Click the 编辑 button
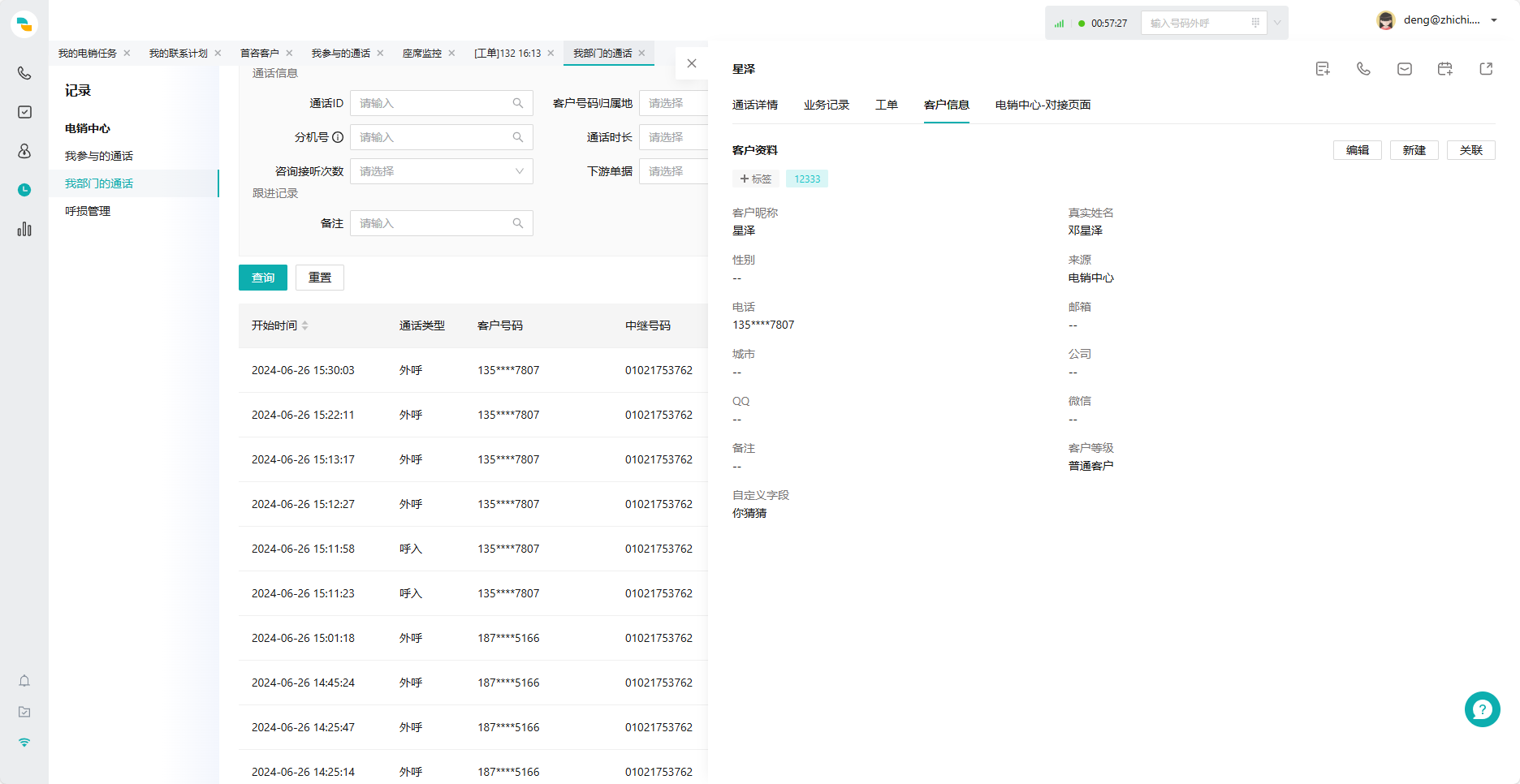This screenshot has width=1520, height=784. [x=1358, y=150]
